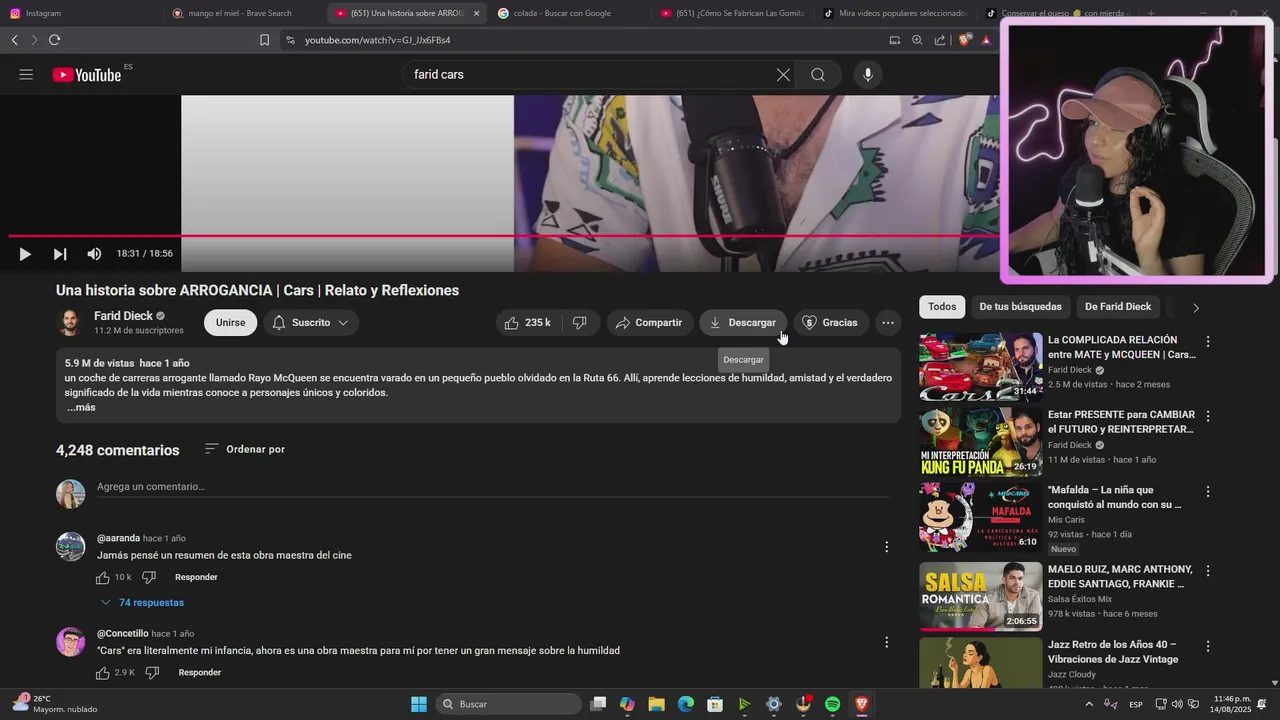Open options for Estar PRESENTE video

pos(1208,416)
